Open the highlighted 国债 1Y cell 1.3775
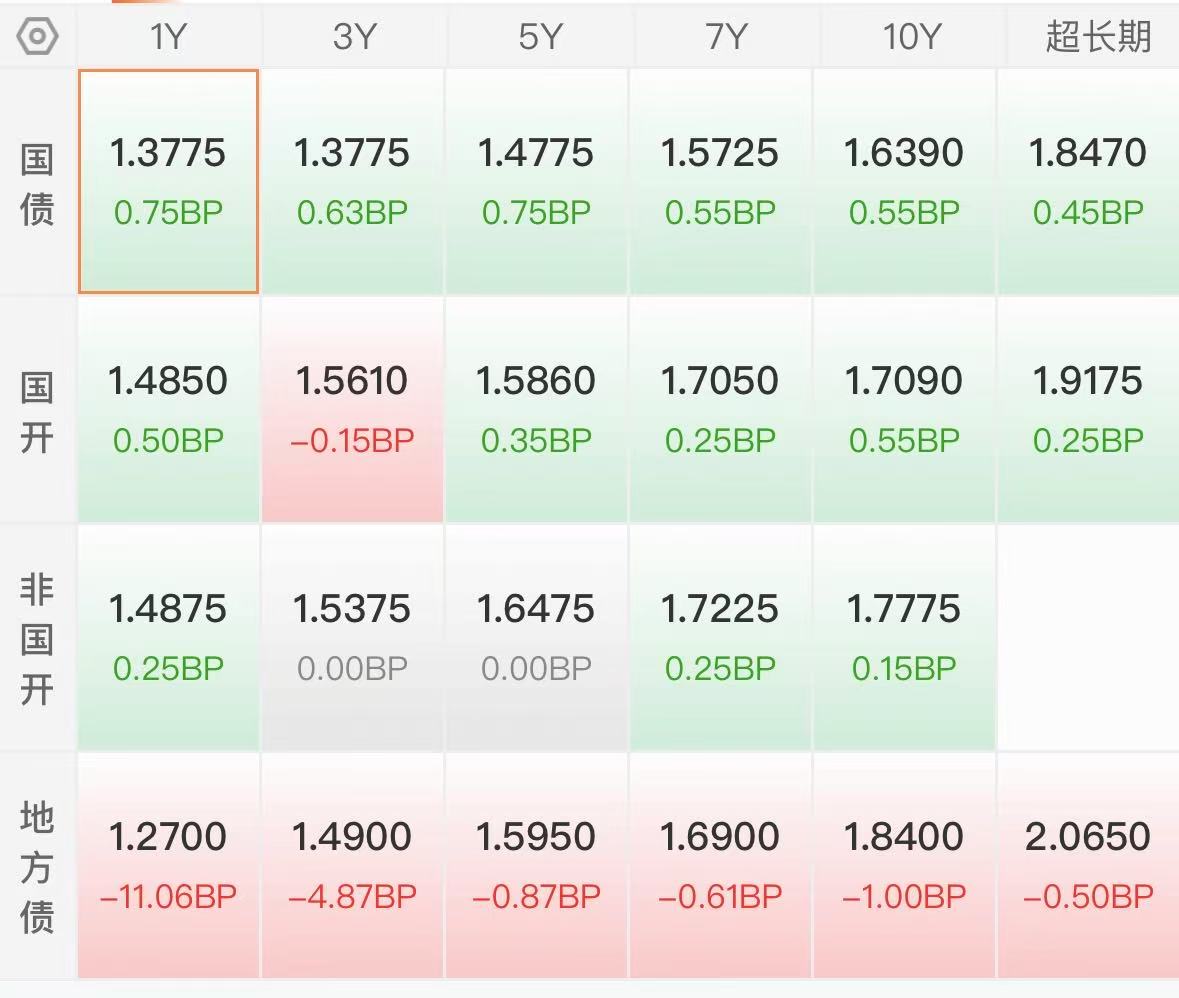The height and width of the screenshot is (998, 1179). click(x=168, y=181)
